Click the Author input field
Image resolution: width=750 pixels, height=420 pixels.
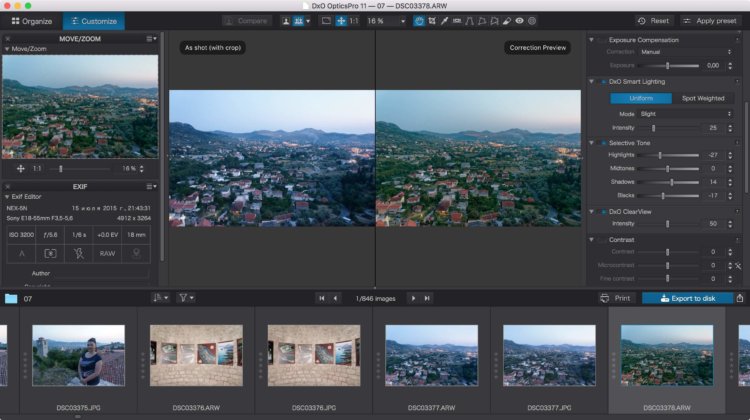102,274
